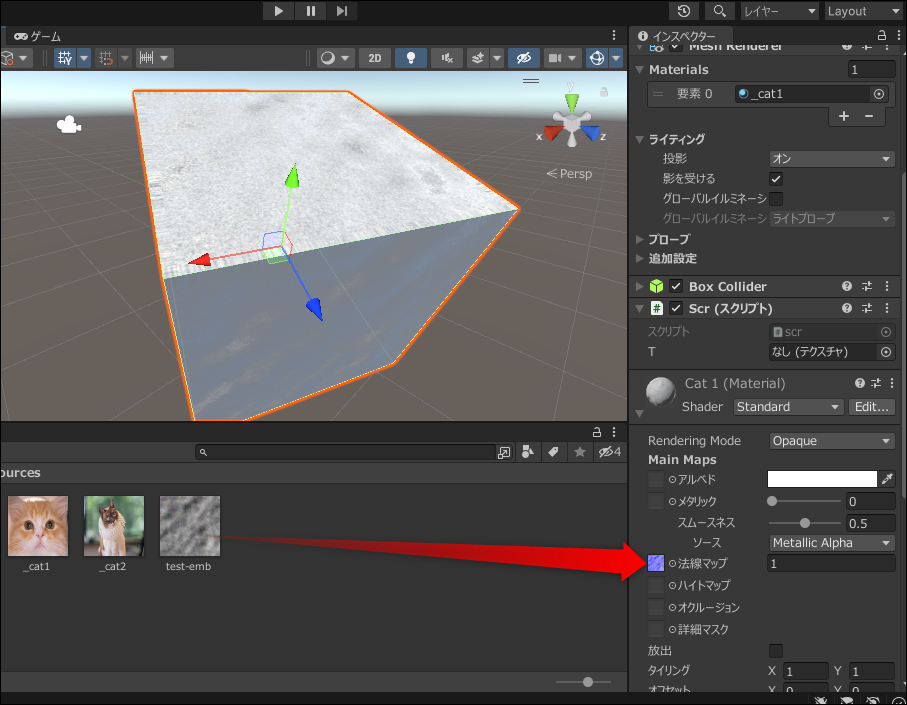The image size is (907, 705).
Task: Select the test-emb texture asset
Action: [189, 533]
